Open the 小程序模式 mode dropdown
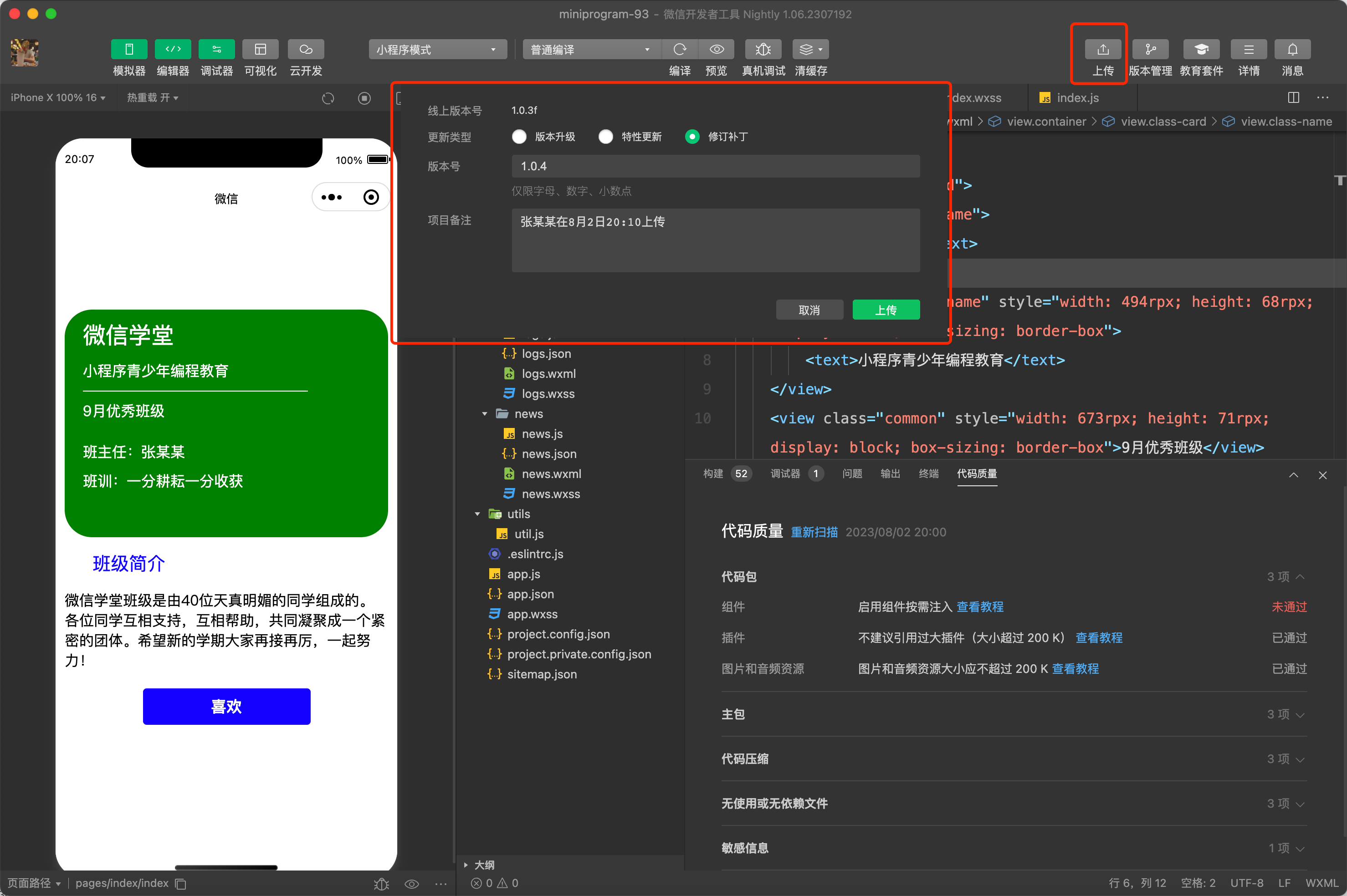Image resolution: width=1347 pixels, height=896 pixels. coord(437,49)
